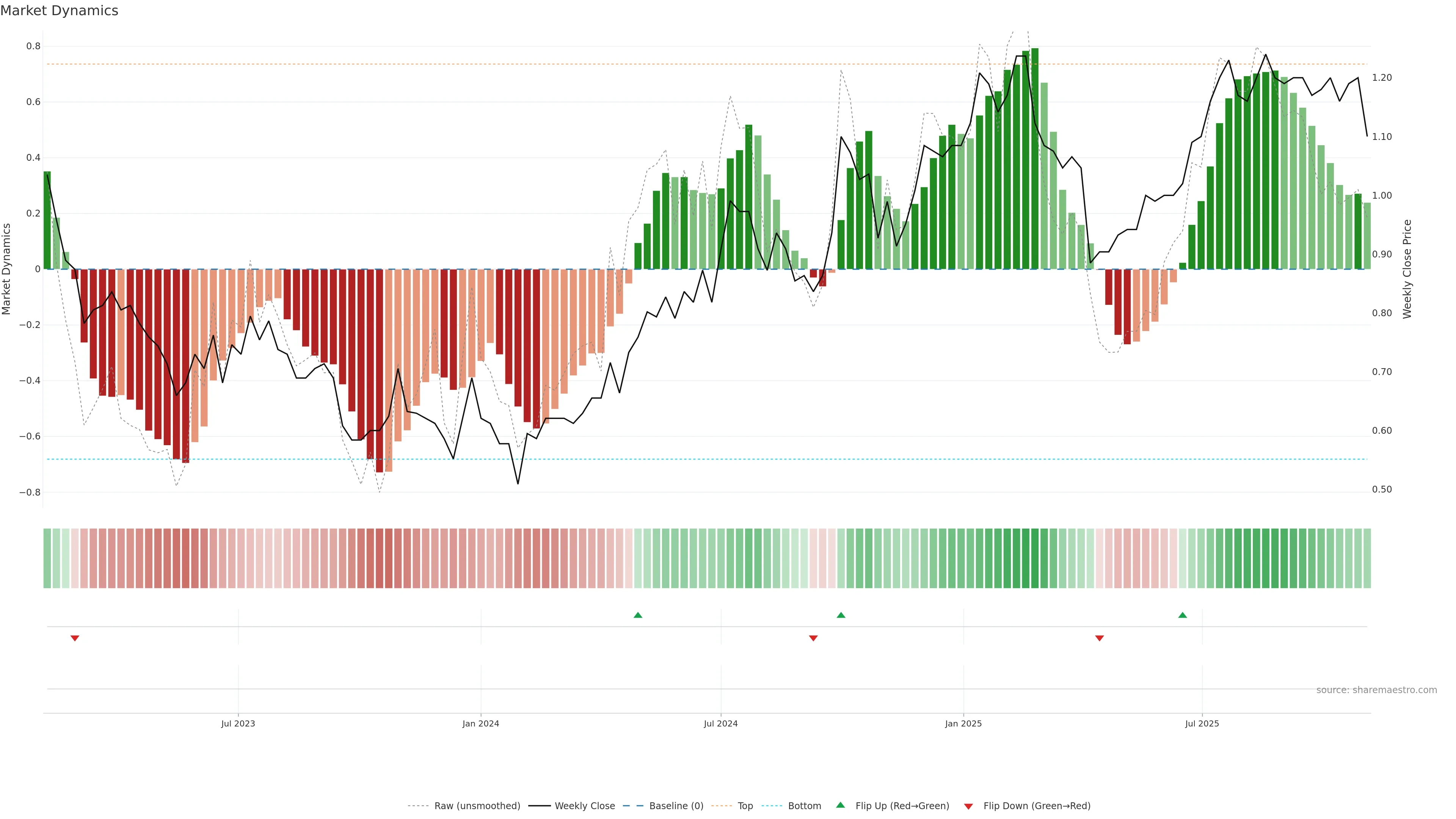Viewport: 1456px width, 819px height.
Task: Click red flip-down marker at chart start
Action: pos(75,638)
